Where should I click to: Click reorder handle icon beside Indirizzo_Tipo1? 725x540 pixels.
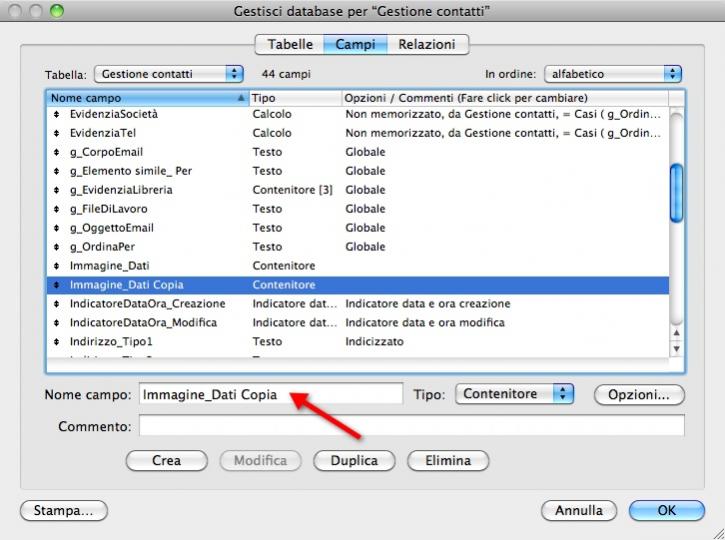[x=57, y=342]
